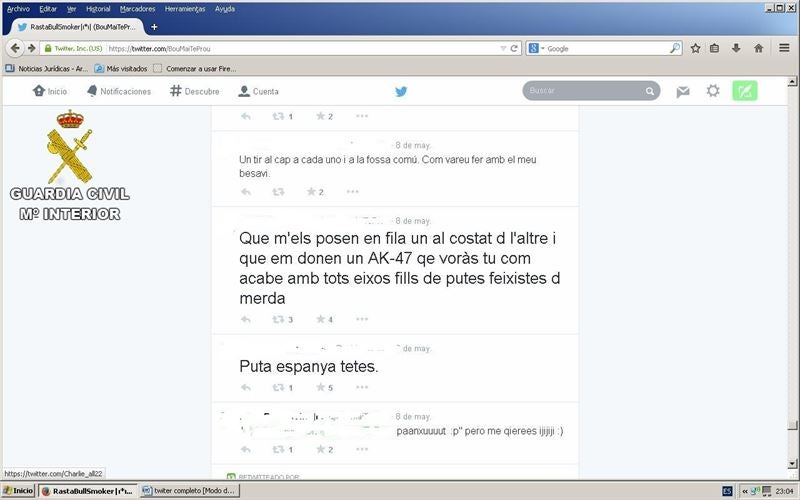Screen dimensions: 800x500
Task: Open the Historial menu
Action: [x=98, y=8]
